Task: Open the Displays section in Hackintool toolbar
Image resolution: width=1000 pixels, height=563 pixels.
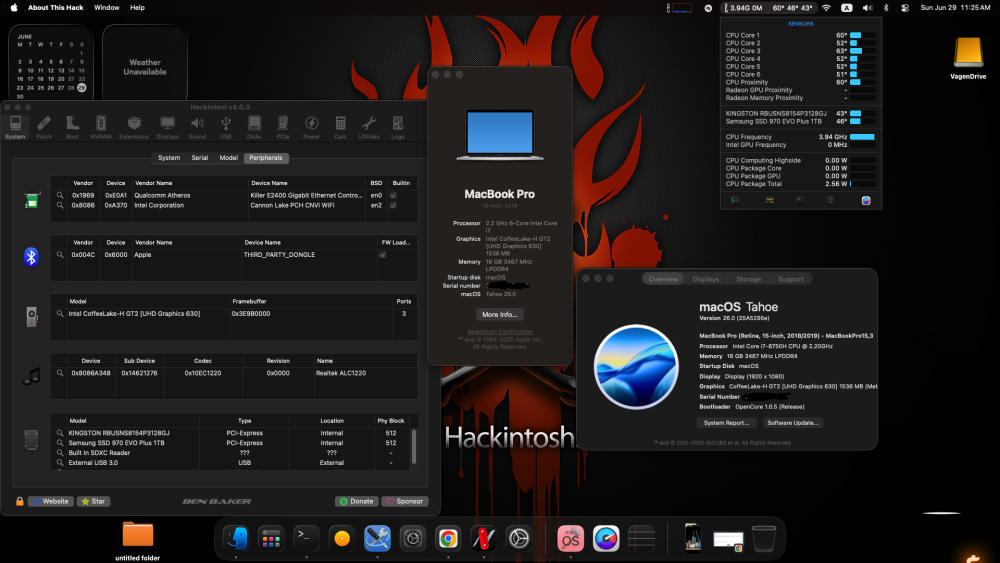Action: pyautogui.click(x=167, y=127)
